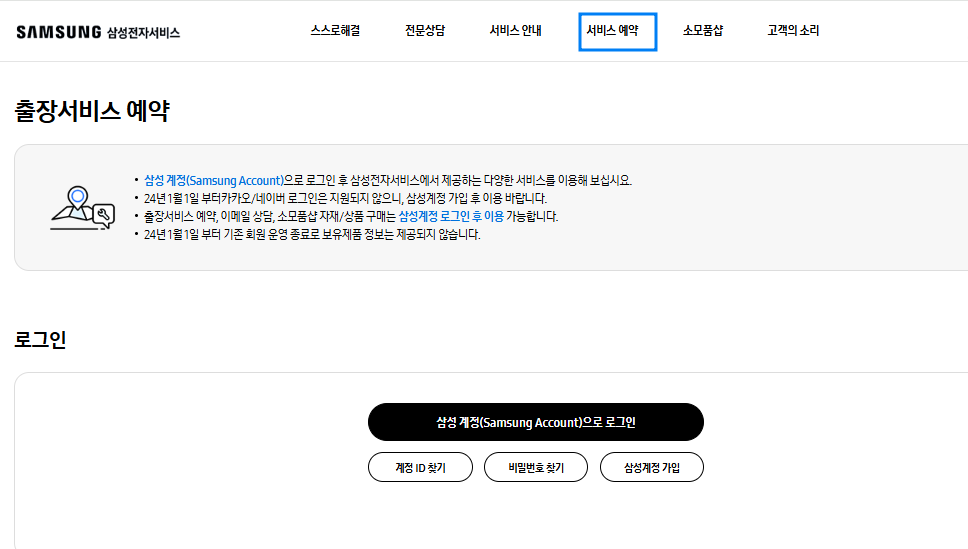Click the 계정 ID 찾기 button
This screenshot has width=968, height=549.
[420, 467]
